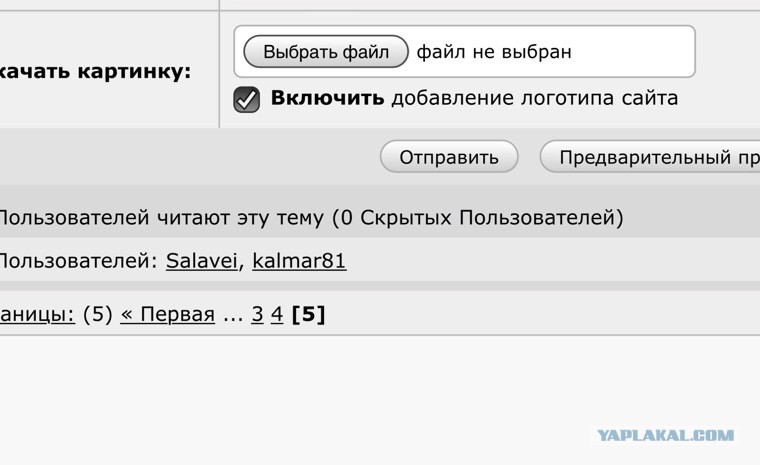760x465 pixels.
Task: Go to page 3
Action: click(x=257, y=314)
